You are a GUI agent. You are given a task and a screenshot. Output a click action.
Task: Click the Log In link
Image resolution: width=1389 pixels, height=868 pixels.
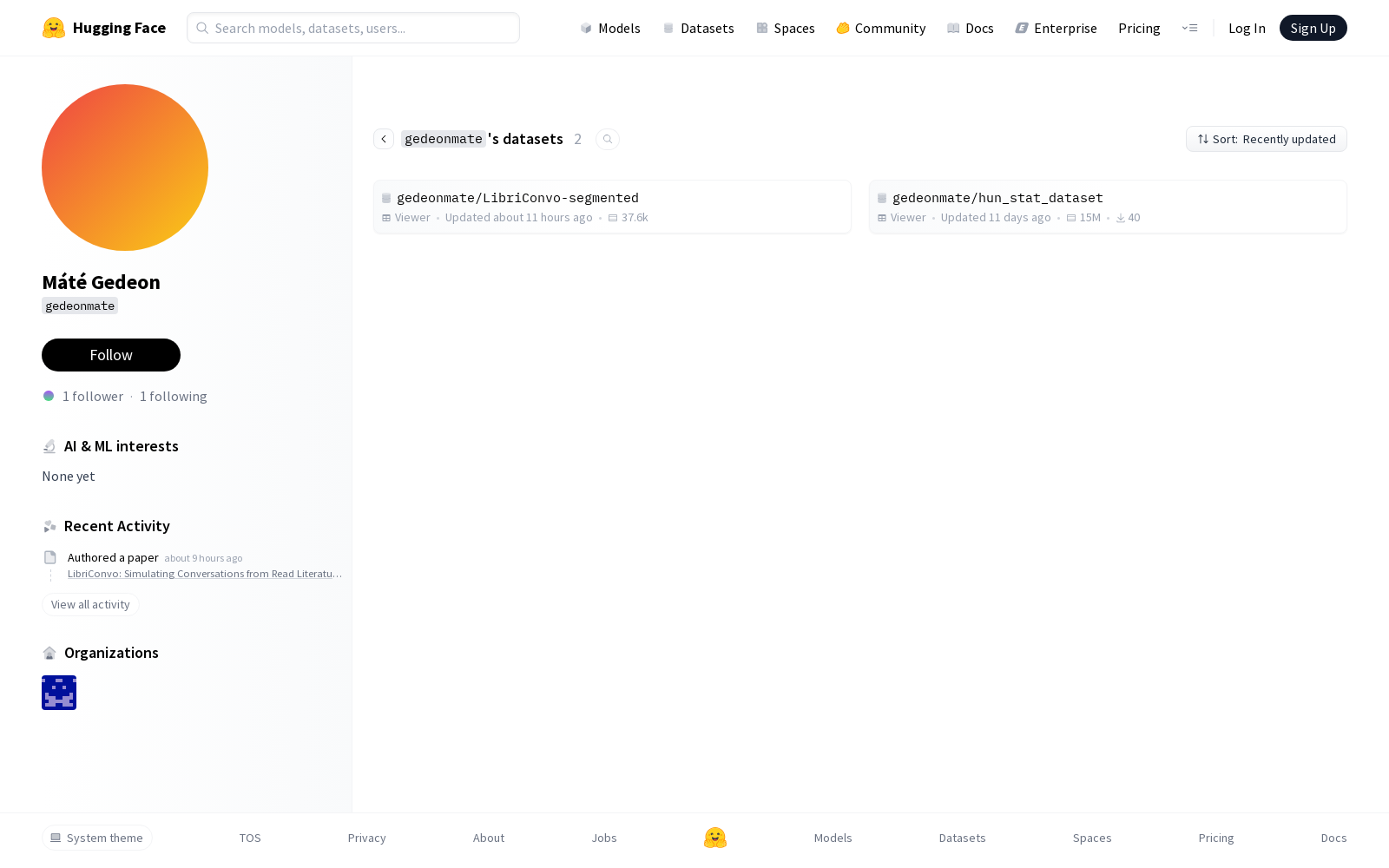[x=1247, y=28]
